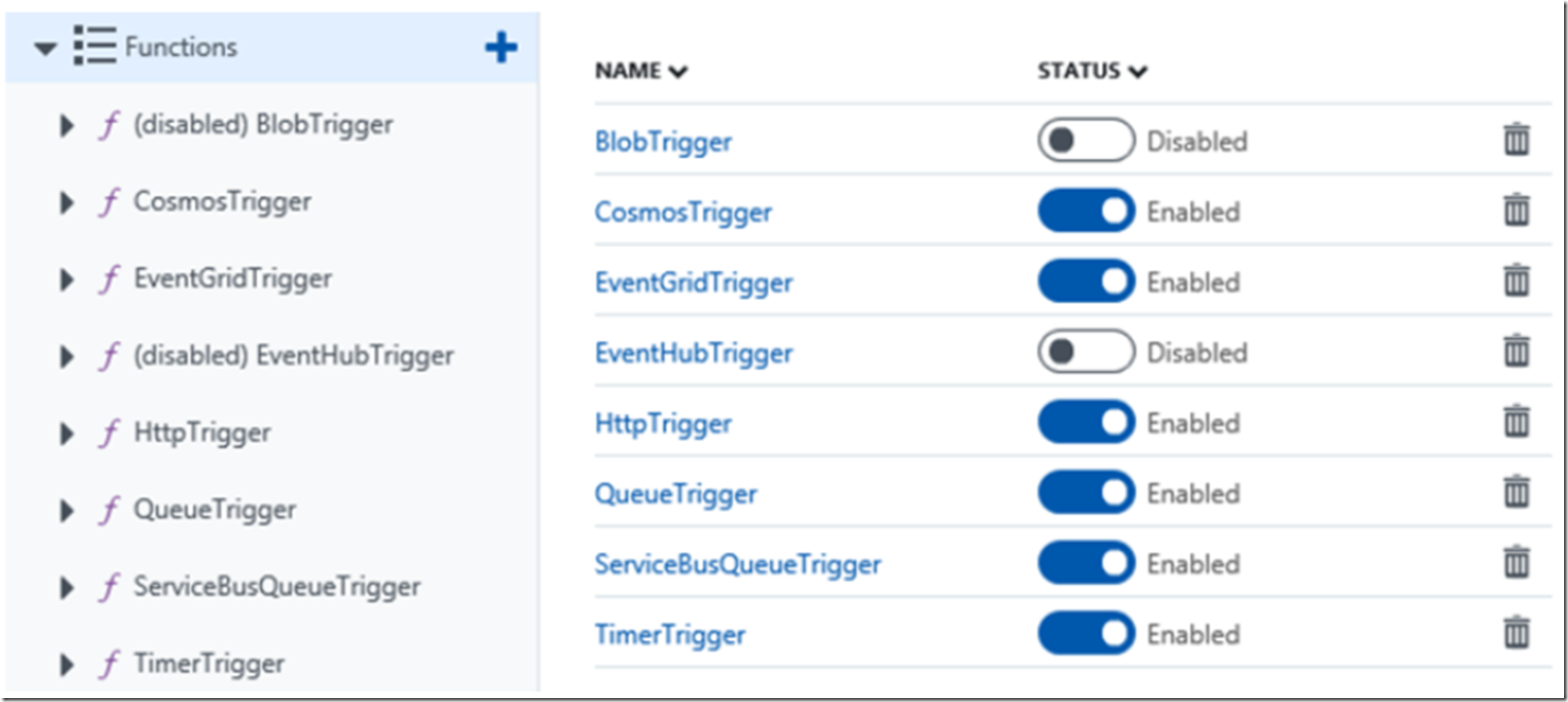Delete EventHubTrigger with the trash icon
Viewport: 1568px width, 702px height.
1516,352
